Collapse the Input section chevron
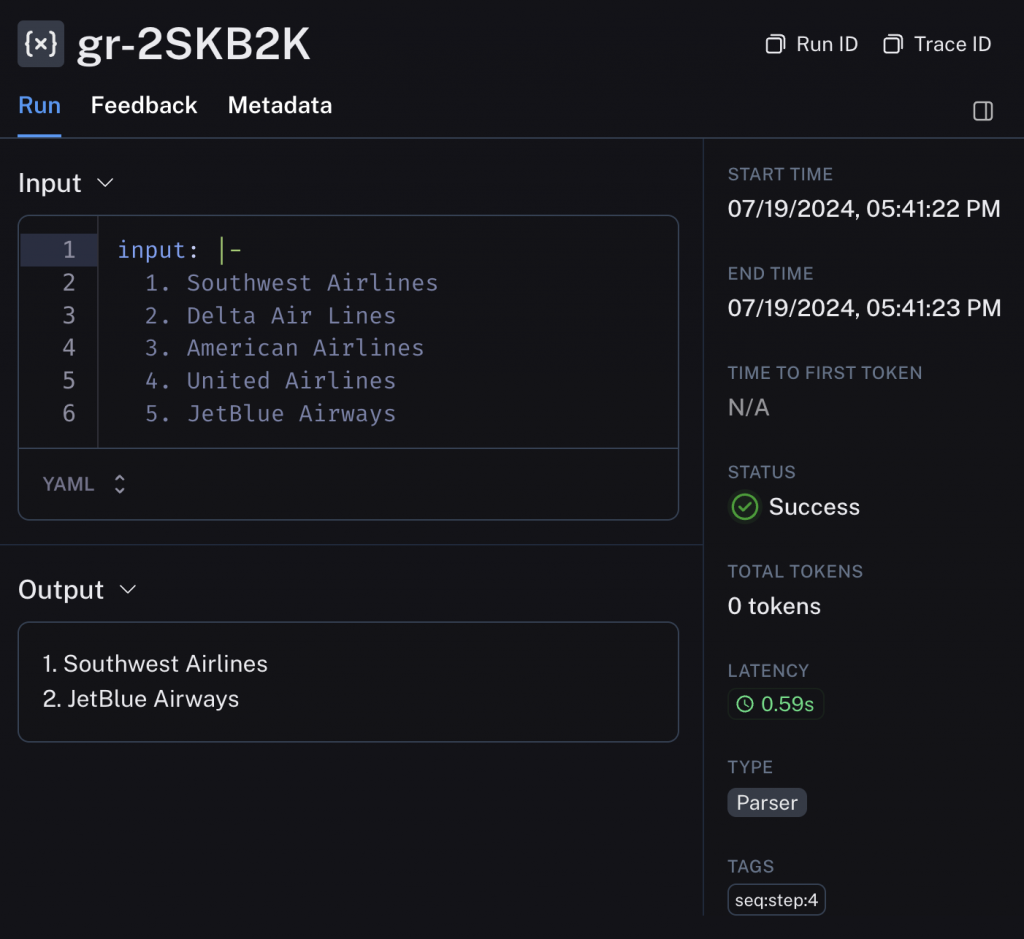The height and width of the screenshot is (939, 1024). [x=105, y=183]
